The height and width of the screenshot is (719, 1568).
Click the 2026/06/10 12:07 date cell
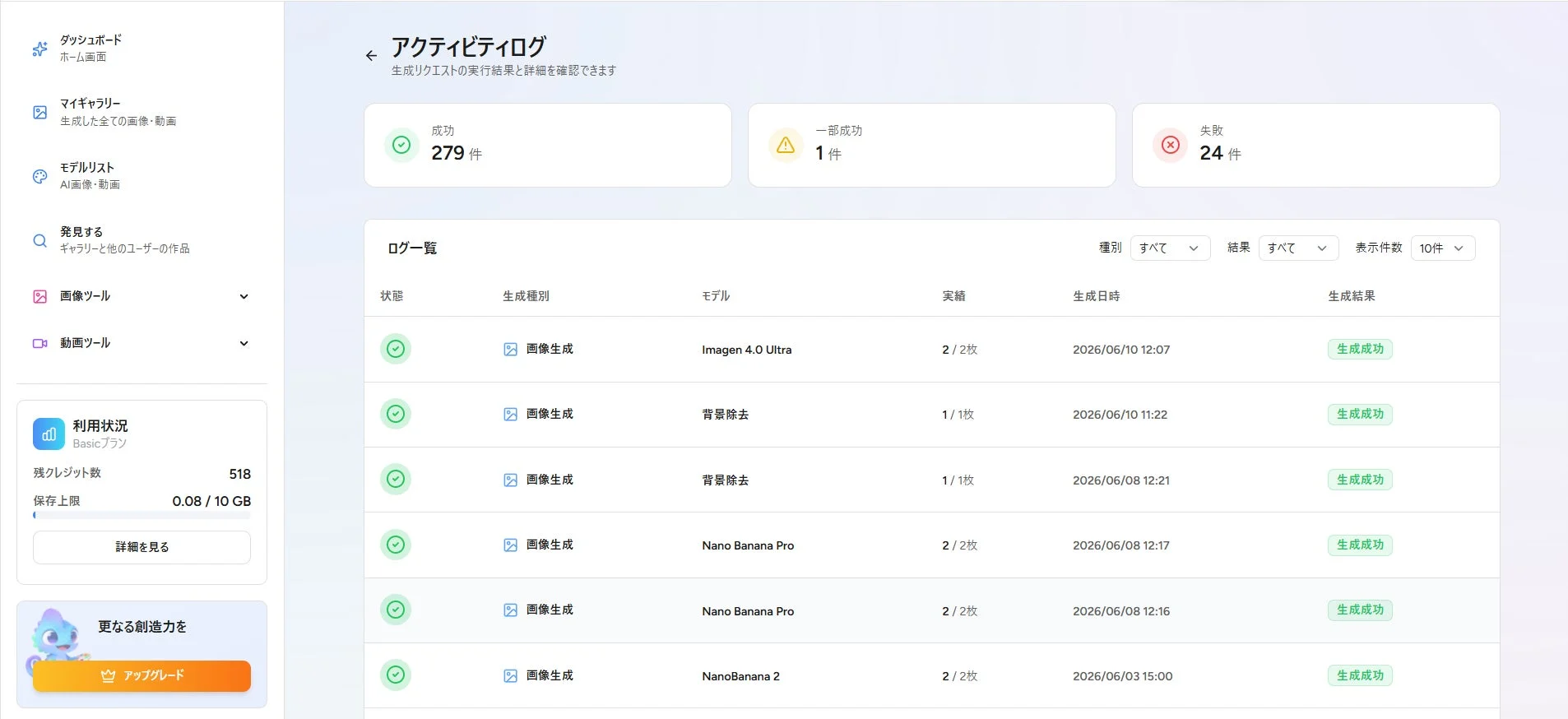1121,350
